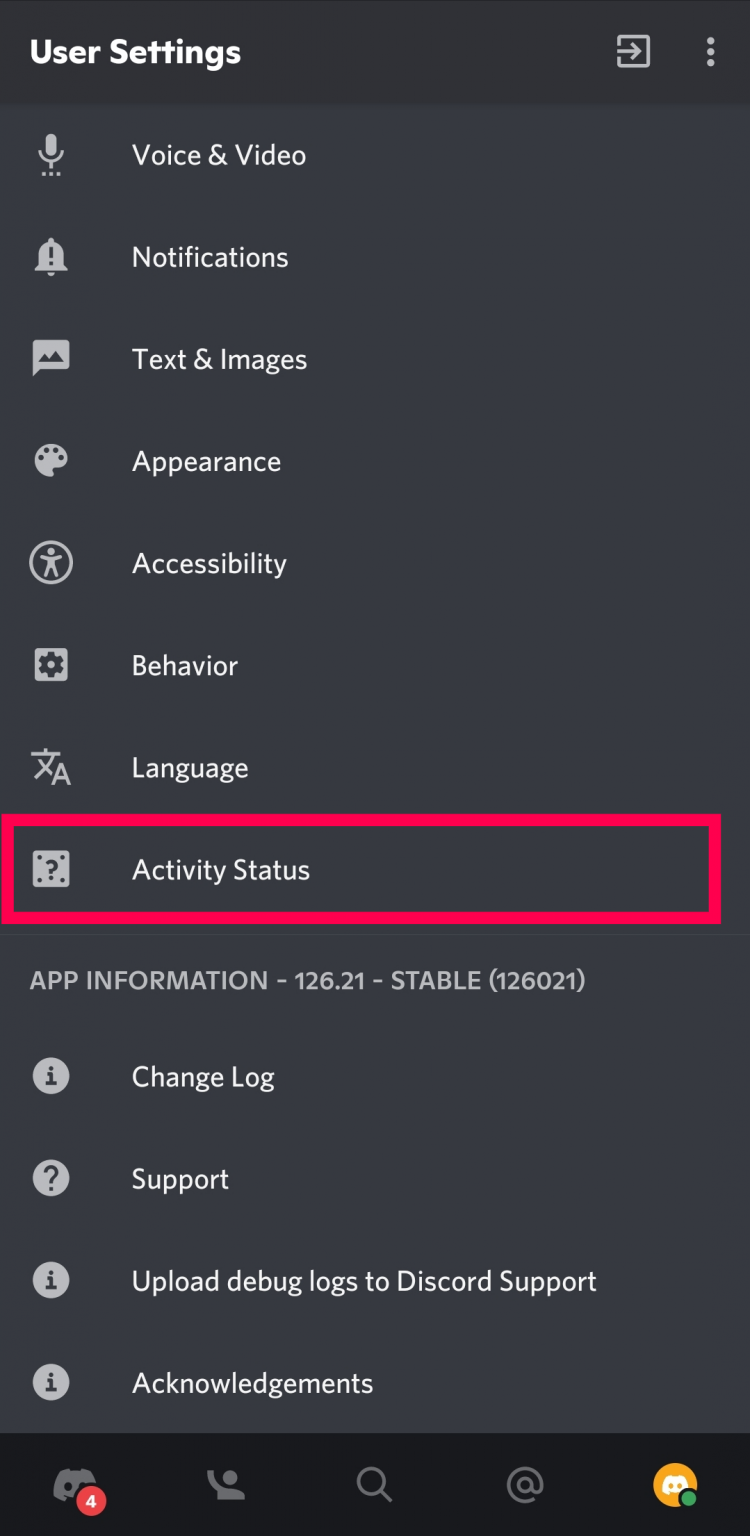The height and width of the screenshot is (1536, 750).
Task: Click the logout icon in top bar
Action: click(x=632, y=52)
